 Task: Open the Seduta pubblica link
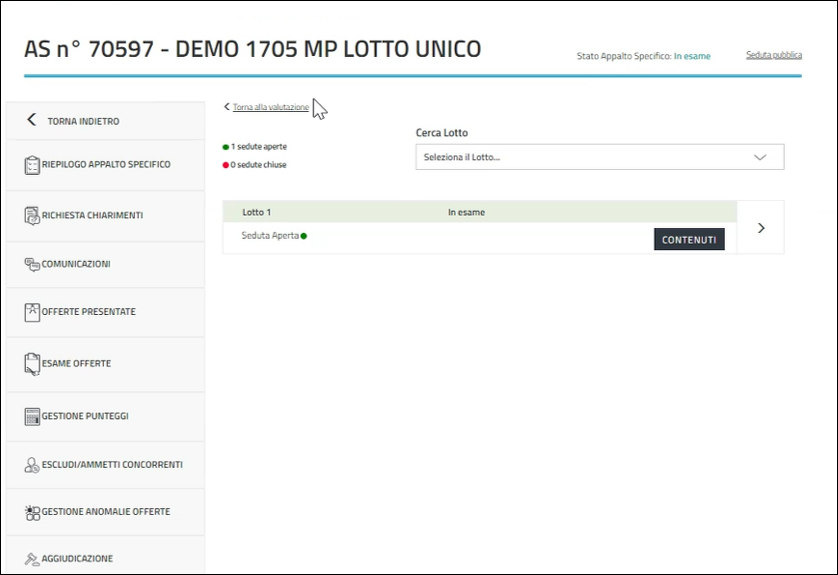(x=773, y=55)
